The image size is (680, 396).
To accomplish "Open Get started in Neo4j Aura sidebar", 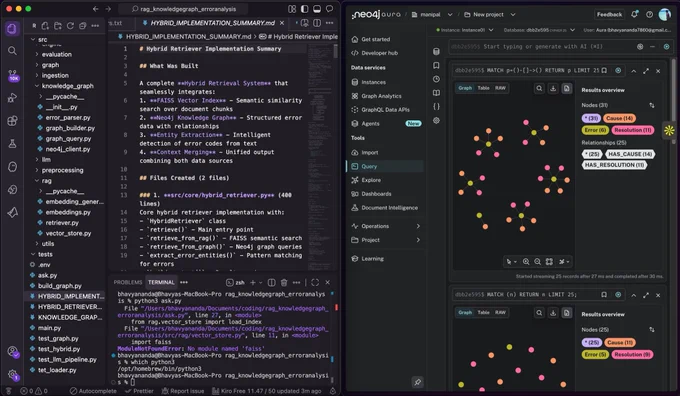I will (x=376, y=39).
